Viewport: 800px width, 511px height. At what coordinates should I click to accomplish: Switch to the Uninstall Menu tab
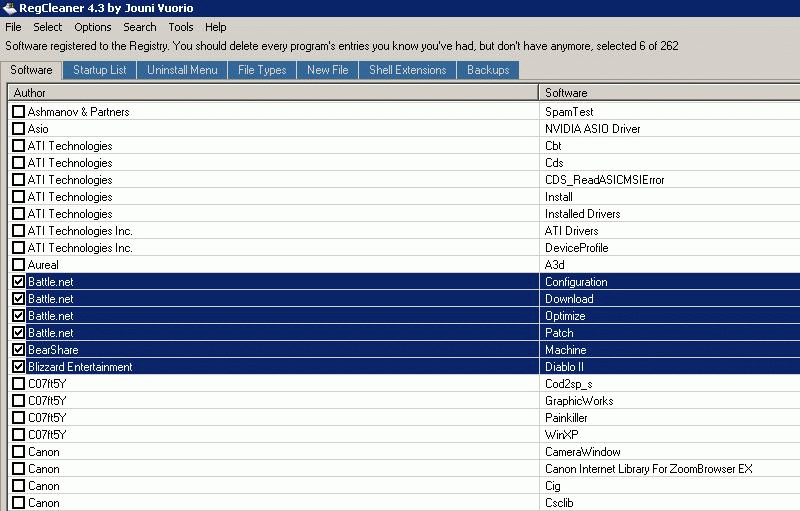(x=182, y=70)
